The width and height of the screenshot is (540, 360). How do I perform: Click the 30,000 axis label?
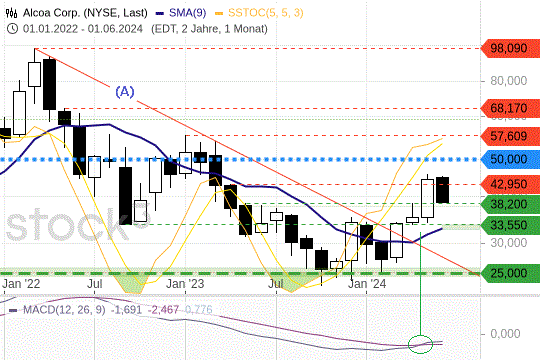(x=509, y=243)
